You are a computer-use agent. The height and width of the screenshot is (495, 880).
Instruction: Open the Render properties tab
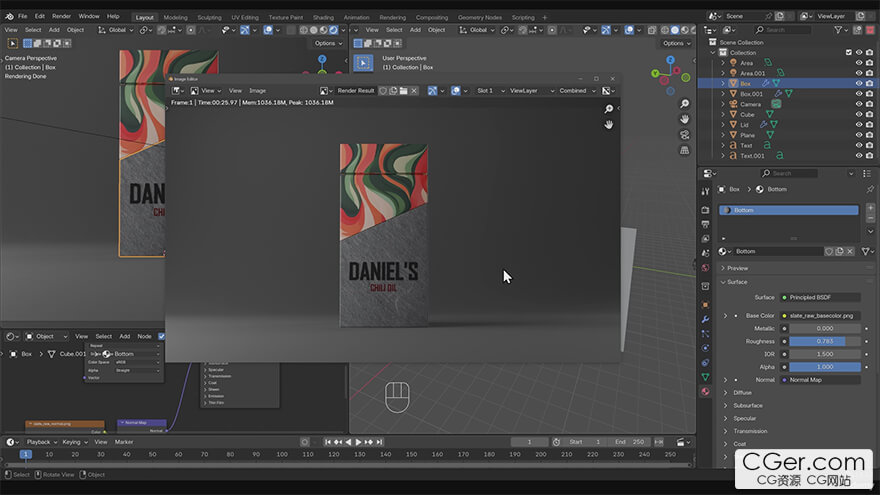click(705, 210)
